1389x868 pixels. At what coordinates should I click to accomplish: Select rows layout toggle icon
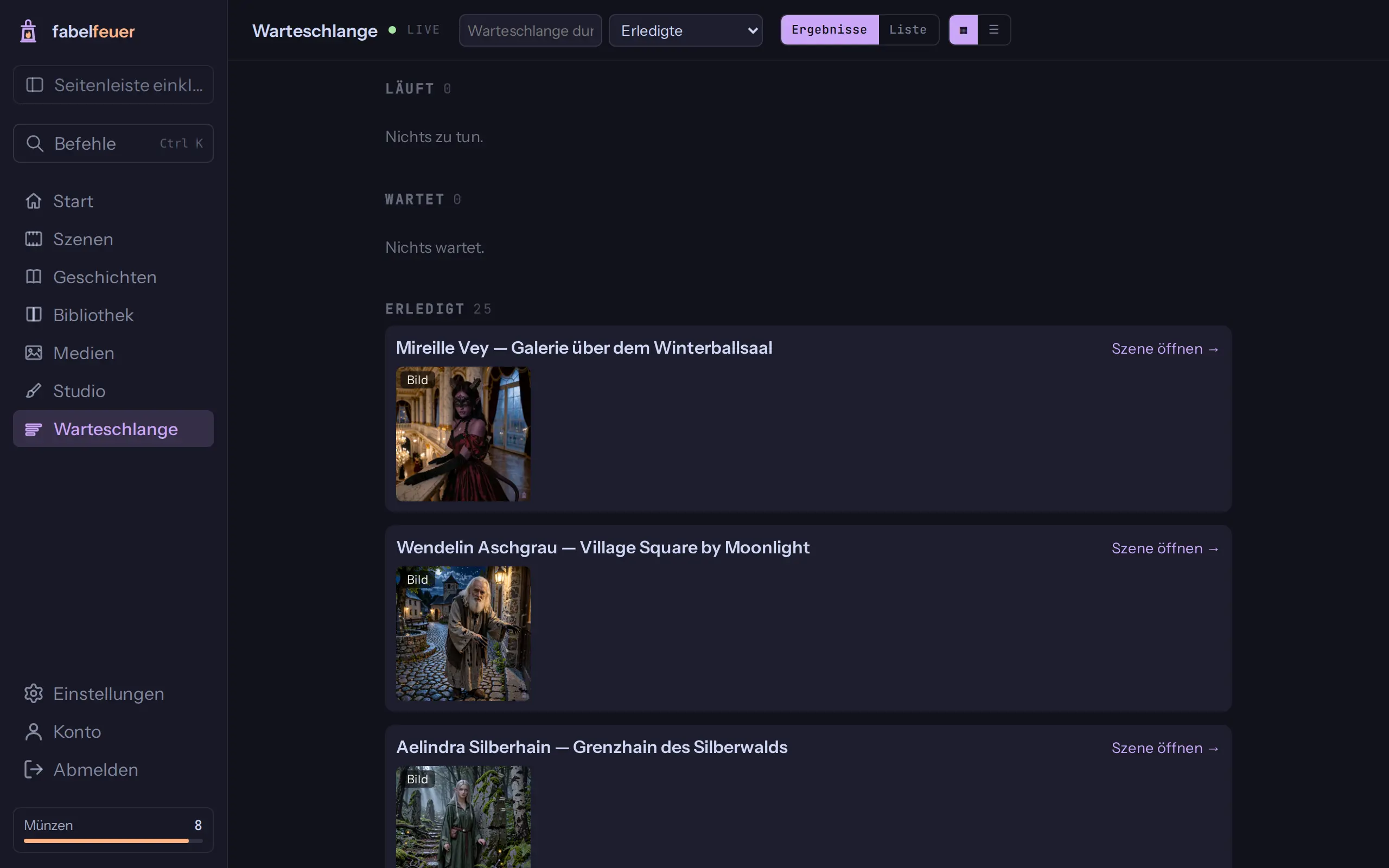coord(994,30)
